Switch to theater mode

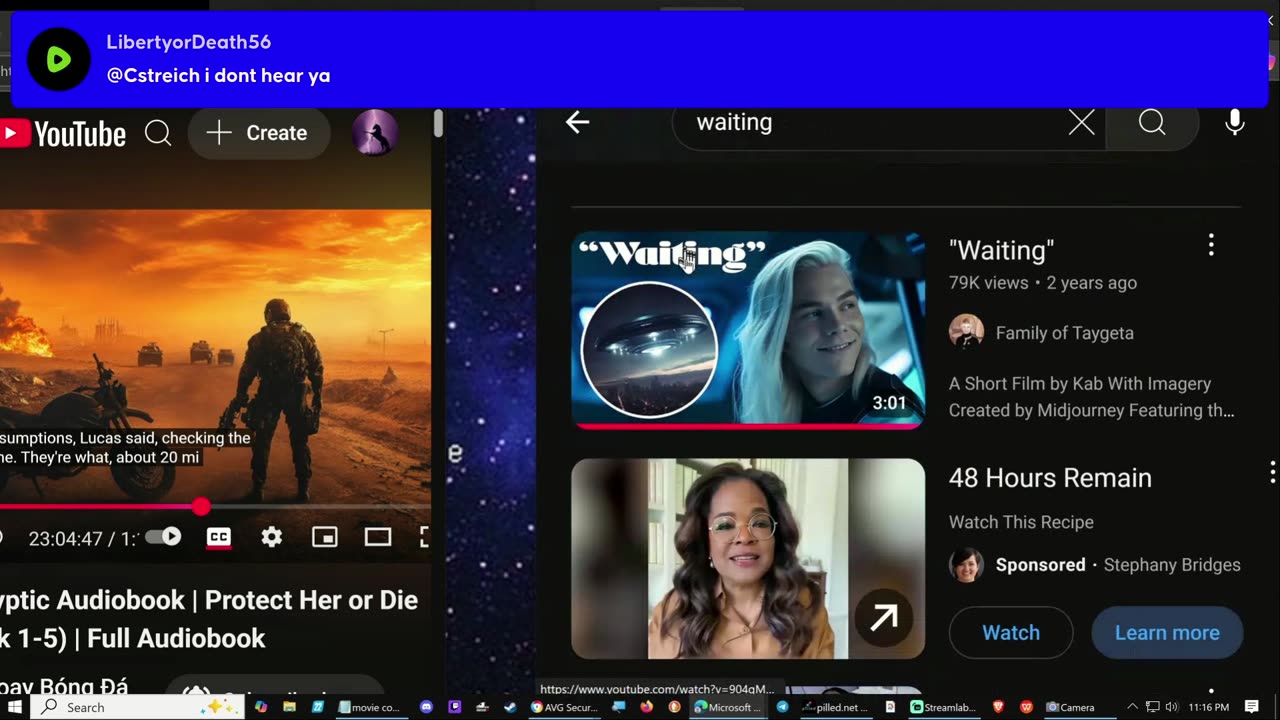(x=377, y=538)
